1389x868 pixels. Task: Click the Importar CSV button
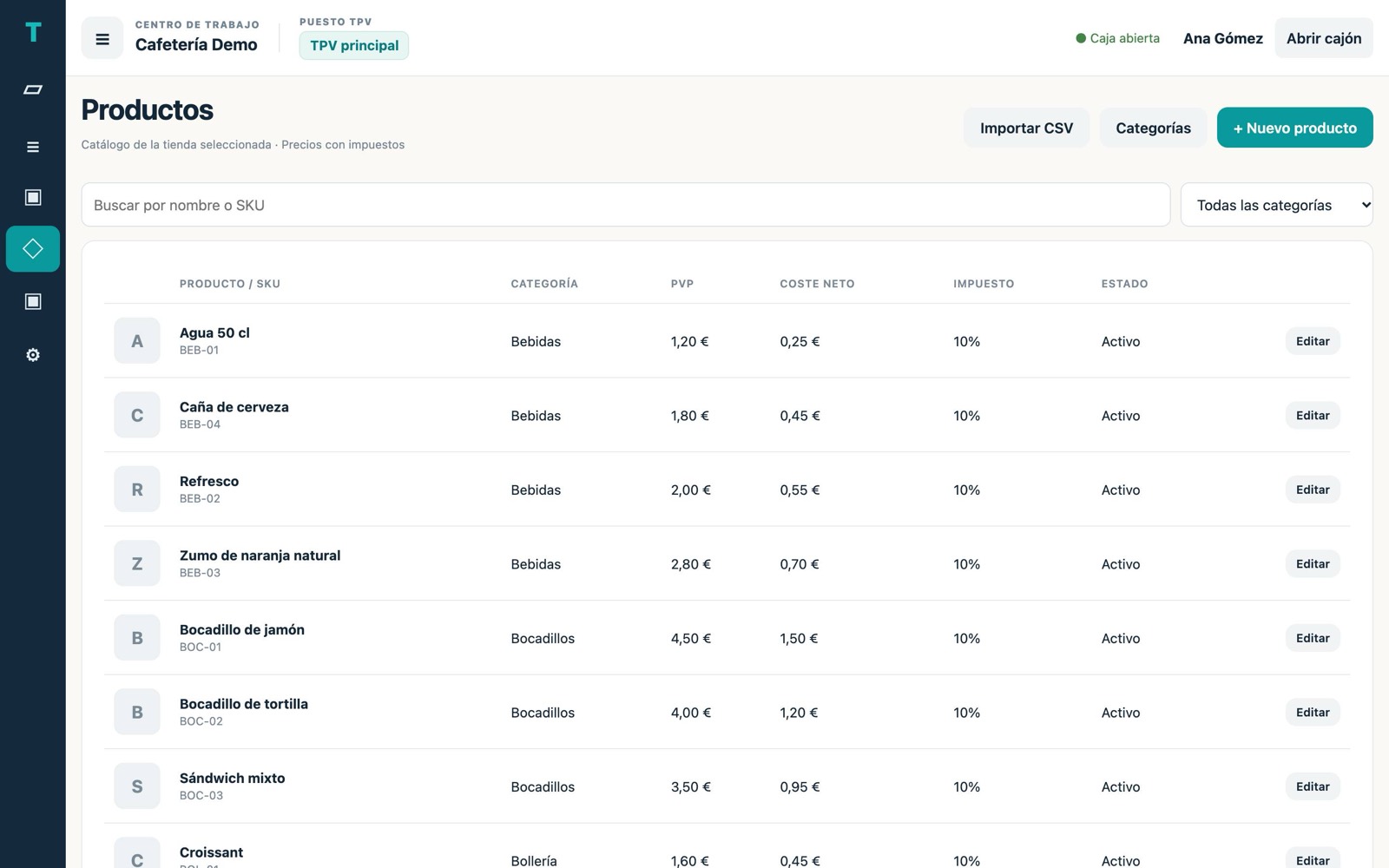click(x=1026, y=128)
